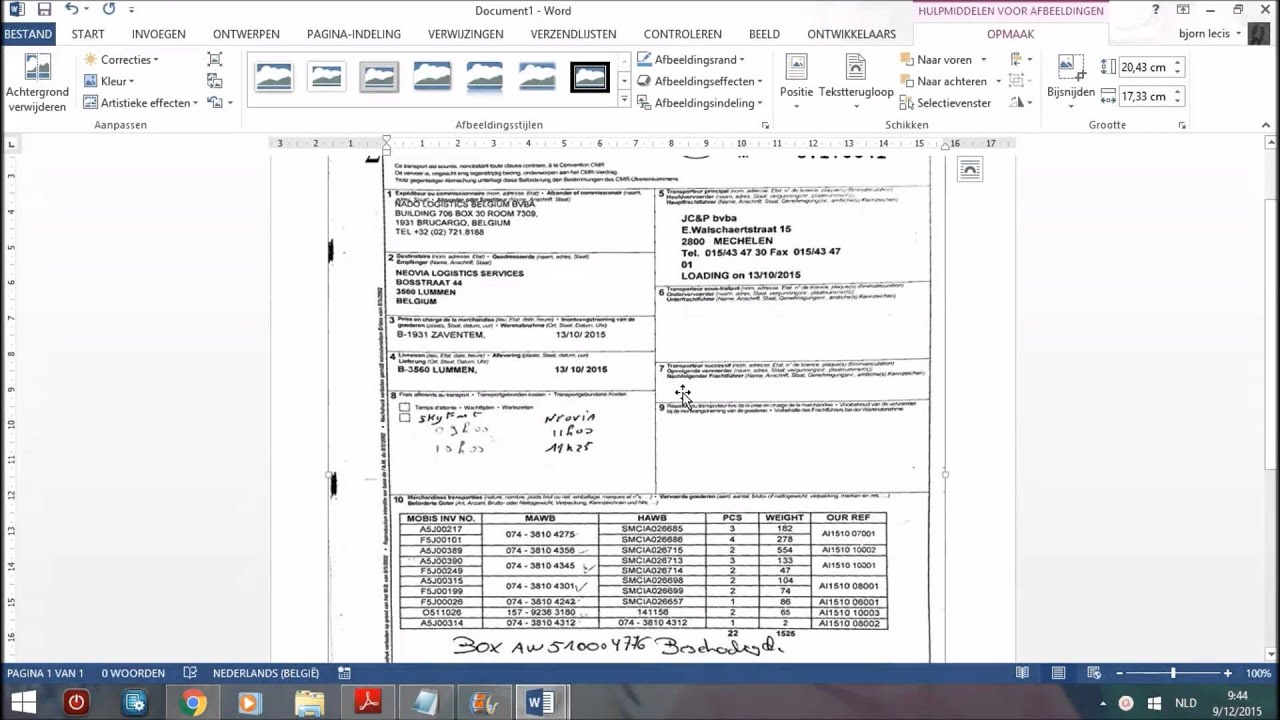The height and width of the screenshot is (720, 1280).
Task: Open the quick access toolbar customize dropdown
Action: pyautogui.click(x=132, y=10)
